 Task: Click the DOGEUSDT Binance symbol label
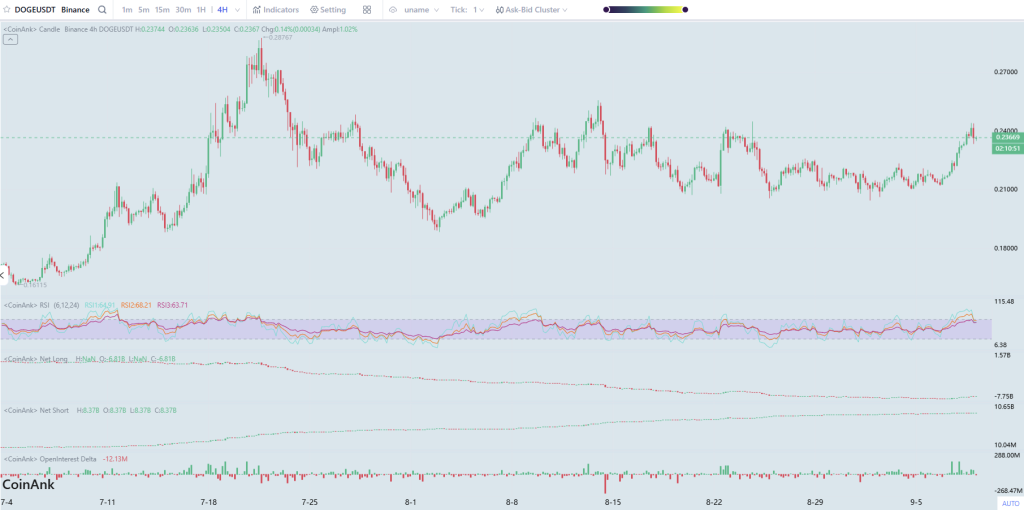point(52,10)
